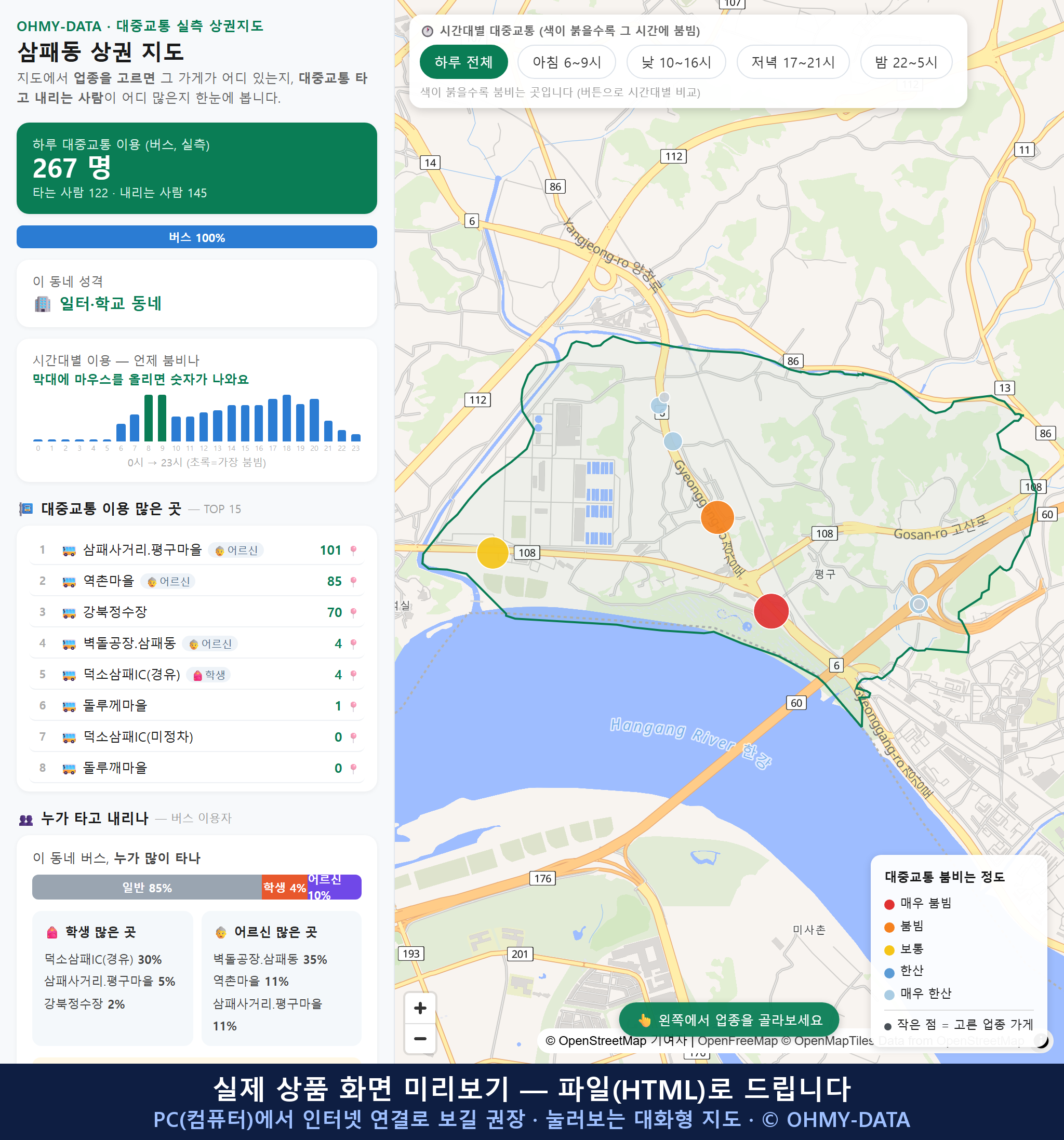Open the OpenMapTiles attribution link
The width and height of the screenshot is (1064, 1140).
pyautogui.click(x=828, y=1041)
